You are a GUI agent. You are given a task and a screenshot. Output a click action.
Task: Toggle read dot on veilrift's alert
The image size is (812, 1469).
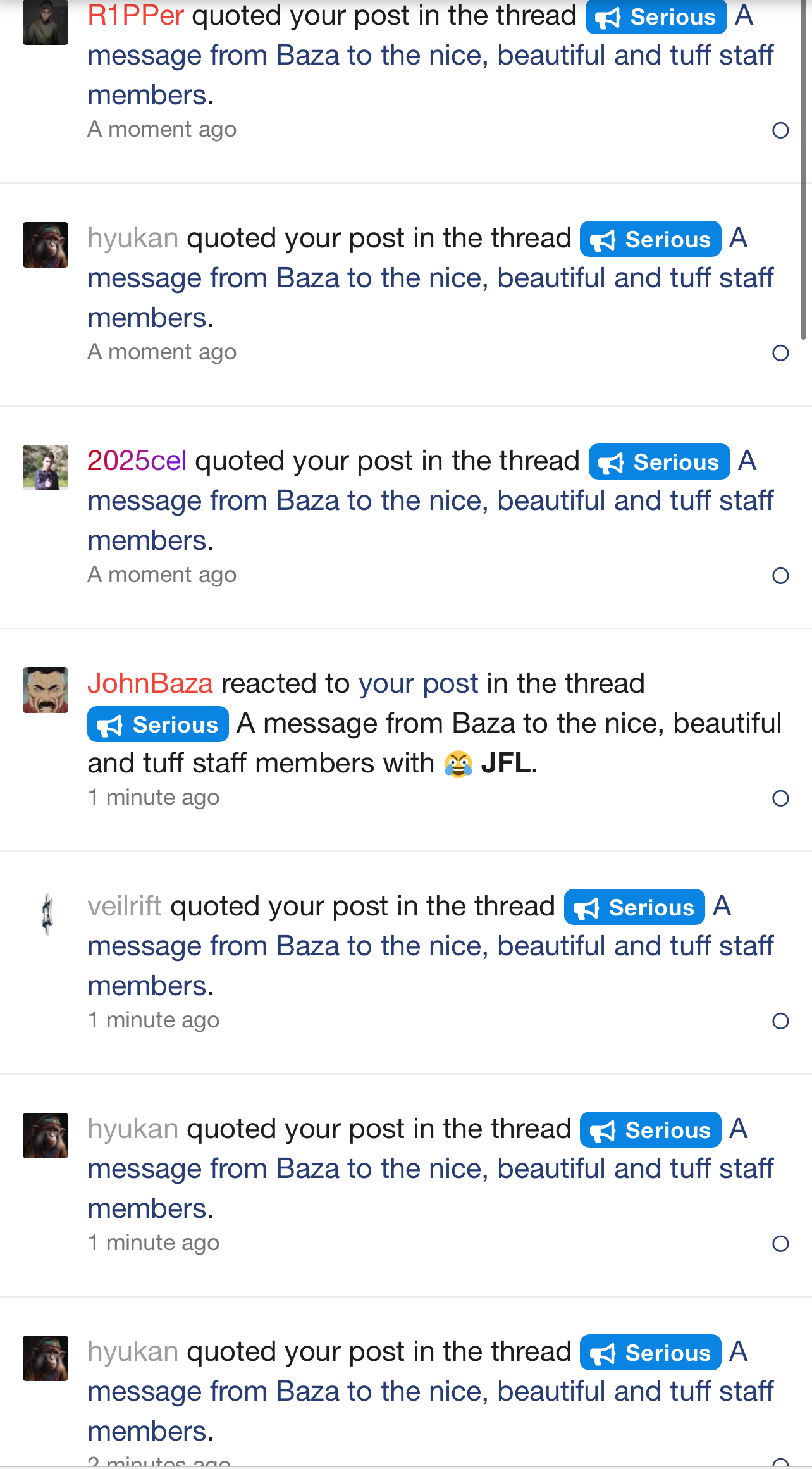(x=780, y=1021)
